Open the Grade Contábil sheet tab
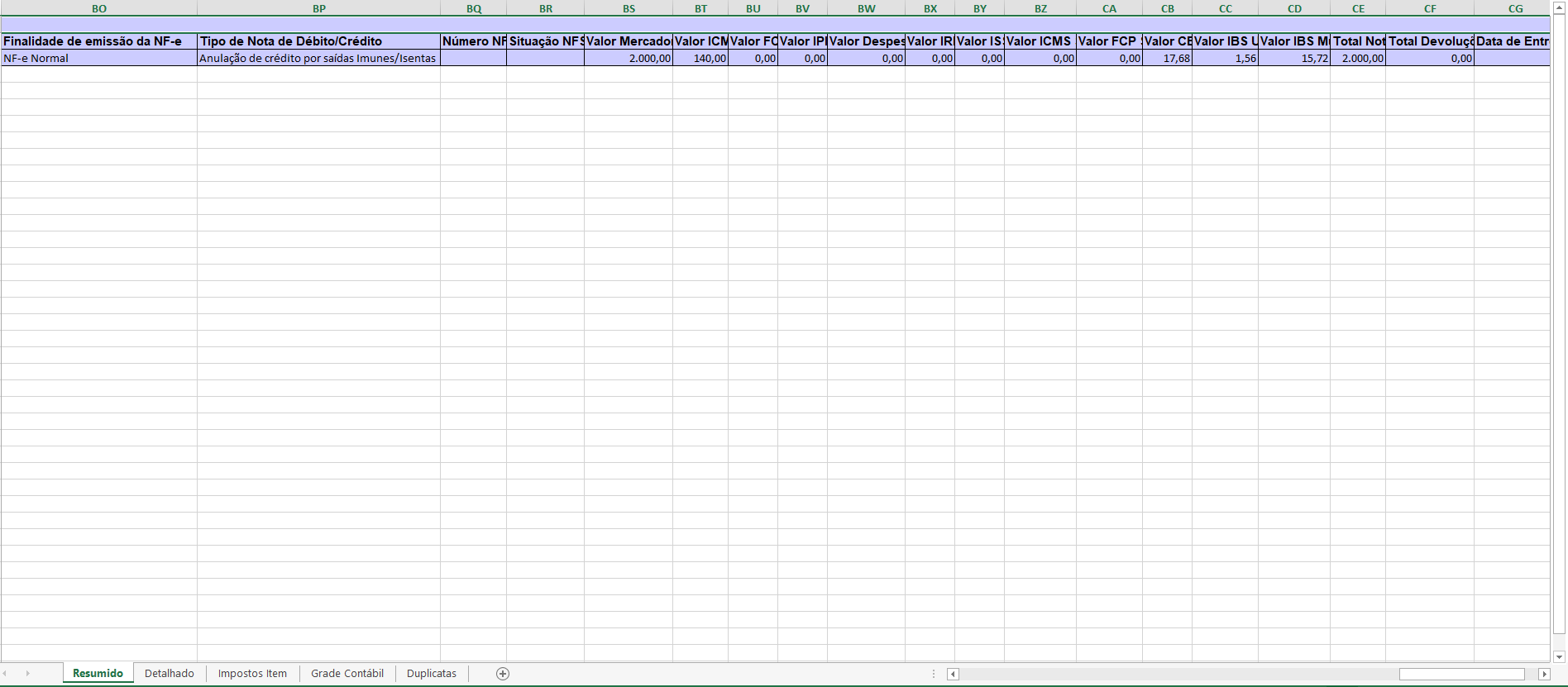This screenshot has width=1568, height=687. (347, 674)
